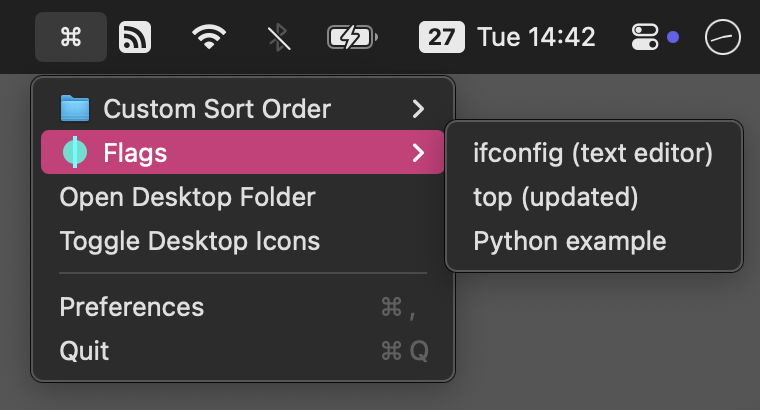Screen dimensions: 760x410
Task: Open Control Center toggles icon
Action: pos(643,38)
